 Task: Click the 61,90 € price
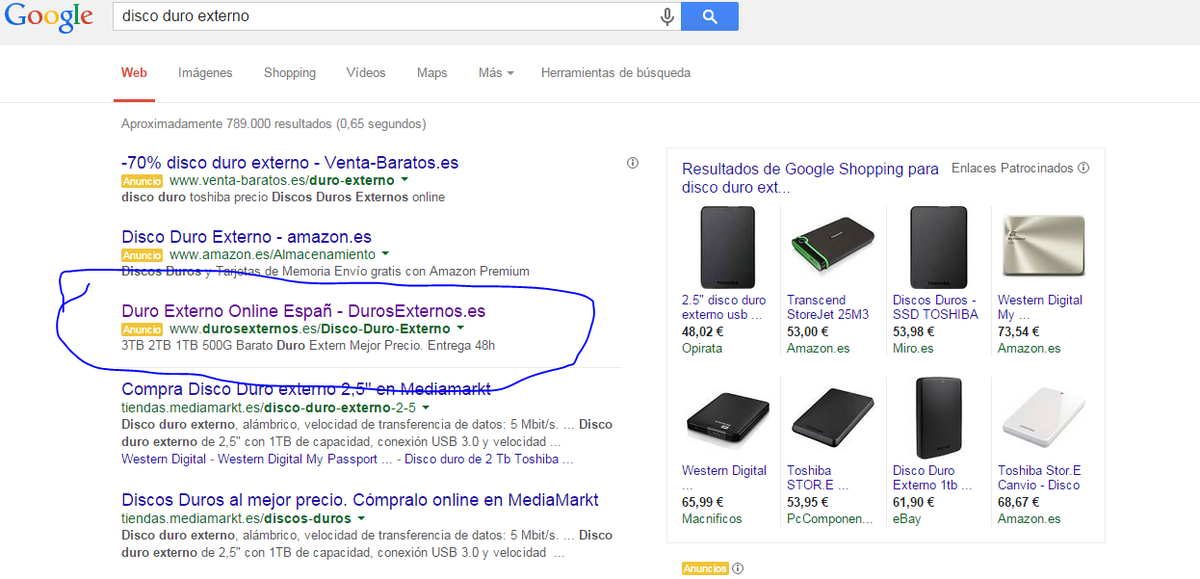point(914,503)
